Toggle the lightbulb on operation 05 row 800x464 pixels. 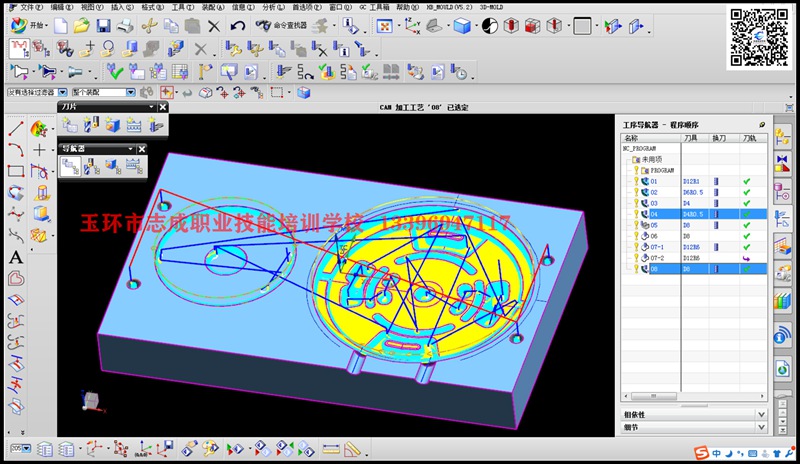pyautogui.click(x=636, y=225)
